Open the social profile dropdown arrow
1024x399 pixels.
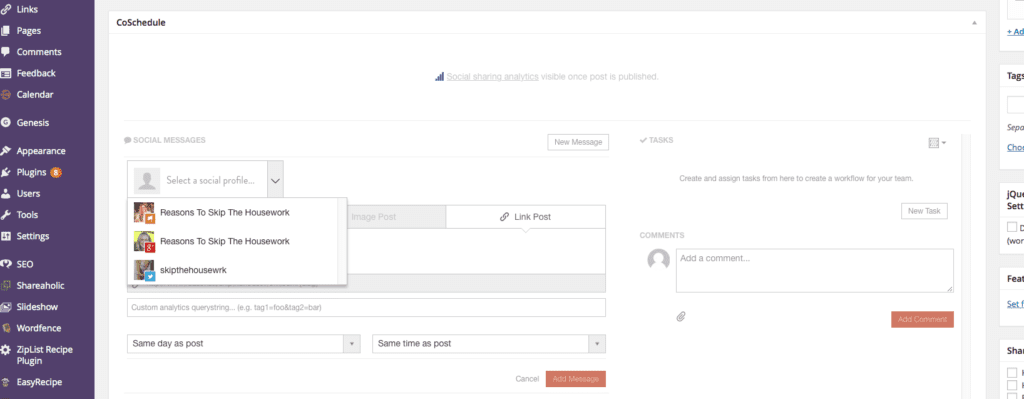point(276,180)
